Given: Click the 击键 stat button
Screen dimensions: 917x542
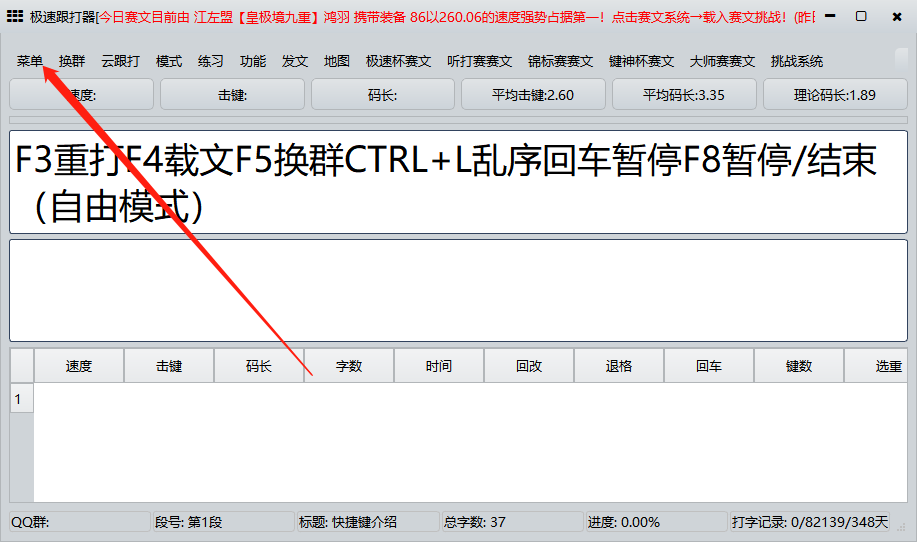Looking at the screenshot, I should (x=232, y=95).
